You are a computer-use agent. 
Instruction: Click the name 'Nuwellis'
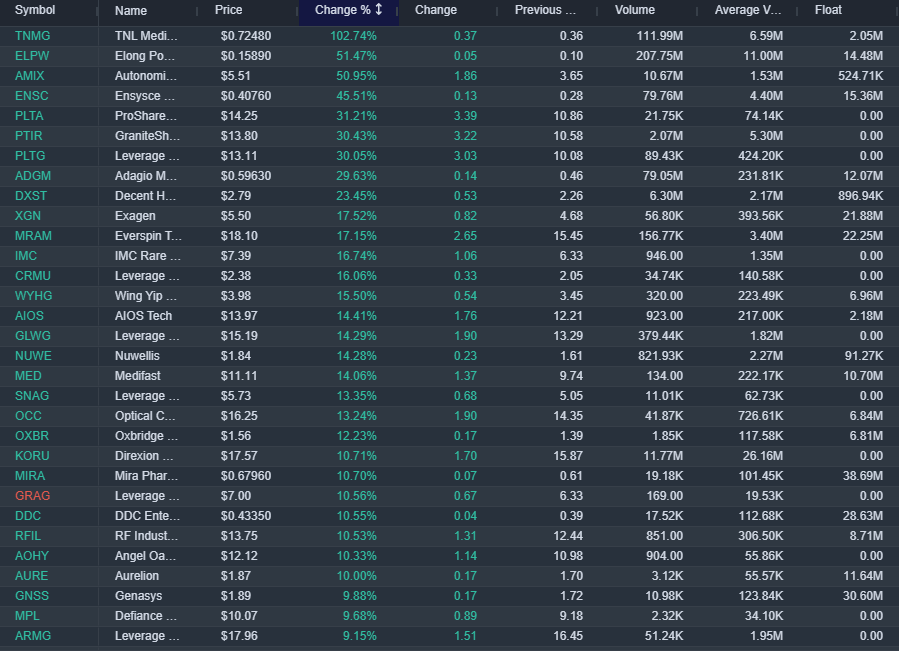tap(137, 356)
